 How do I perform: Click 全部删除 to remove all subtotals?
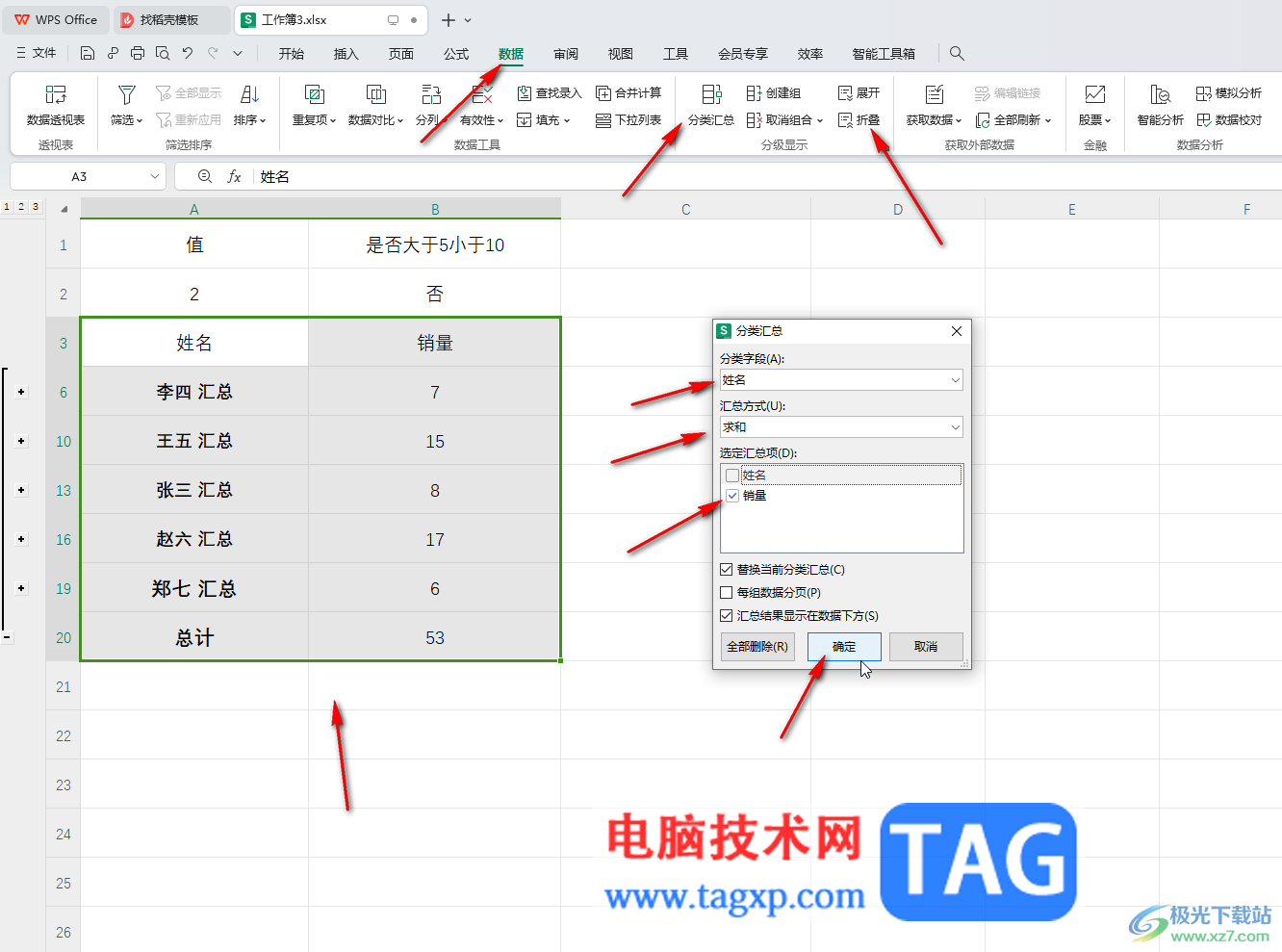757,647
